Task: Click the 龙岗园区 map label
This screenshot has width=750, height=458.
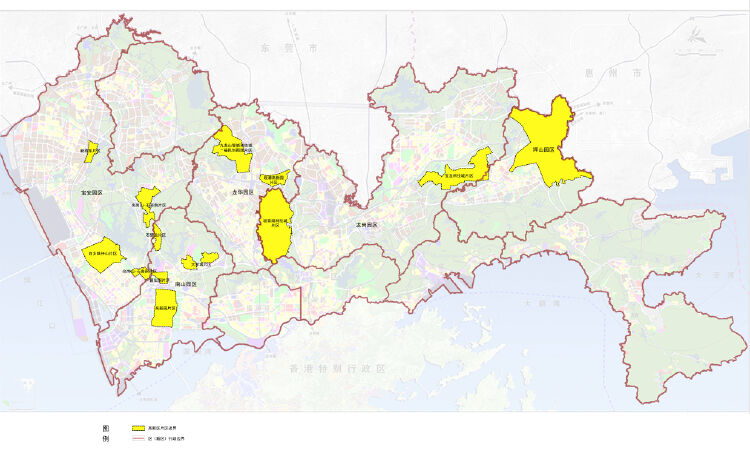Action: coord(367,225)
